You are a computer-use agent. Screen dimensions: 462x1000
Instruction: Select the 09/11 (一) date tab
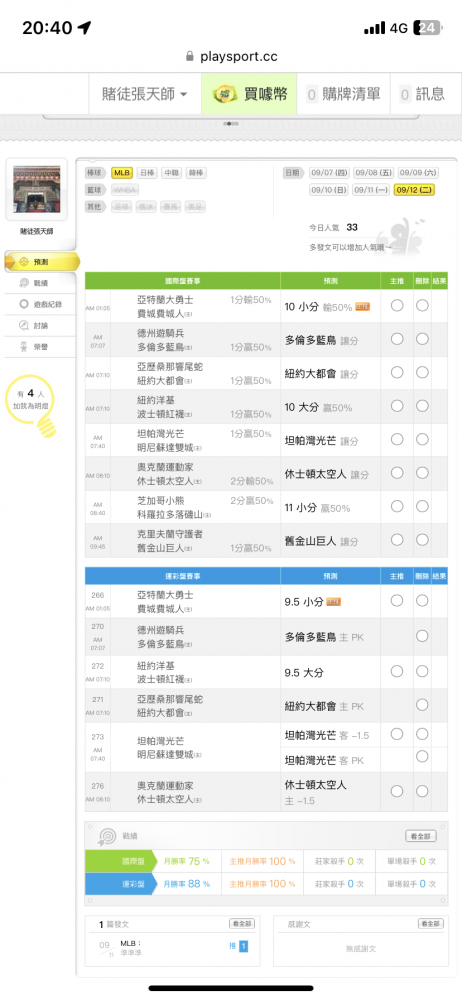372,190
